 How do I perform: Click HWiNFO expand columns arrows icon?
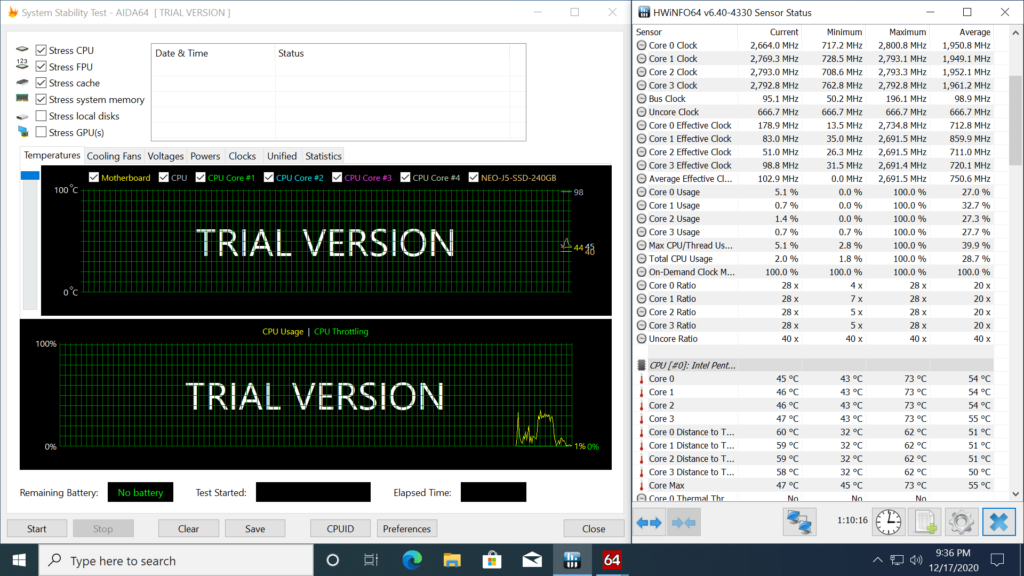coord(650,522)
